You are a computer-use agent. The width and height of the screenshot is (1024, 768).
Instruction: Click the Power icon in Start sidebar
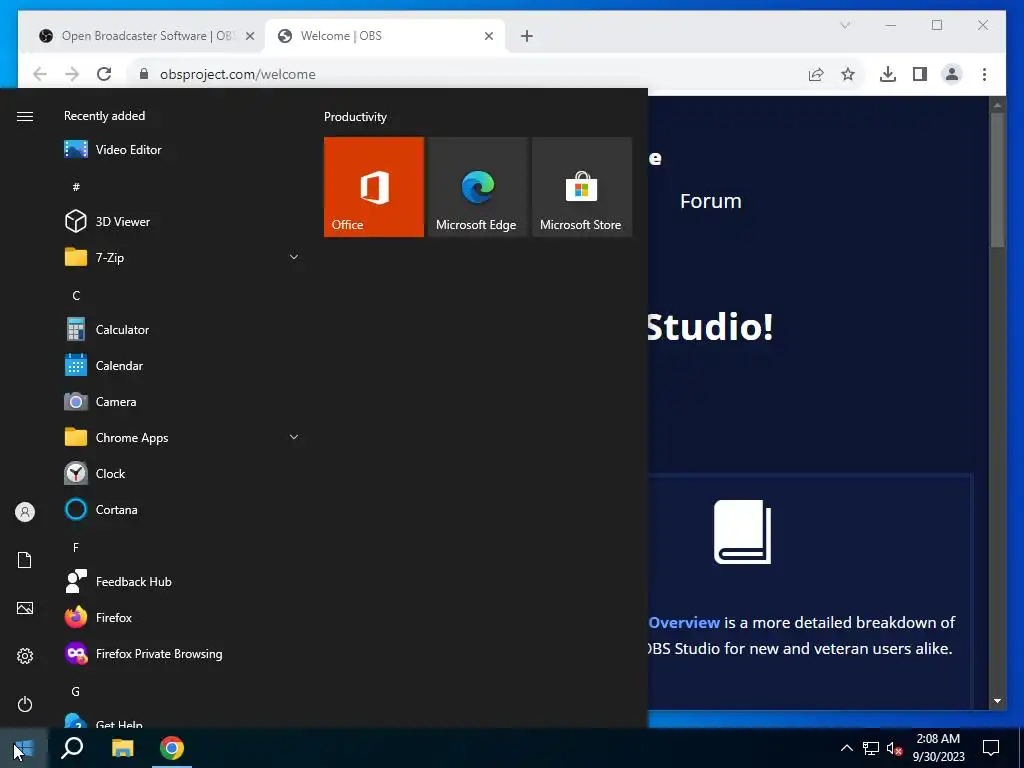[25, 704]
